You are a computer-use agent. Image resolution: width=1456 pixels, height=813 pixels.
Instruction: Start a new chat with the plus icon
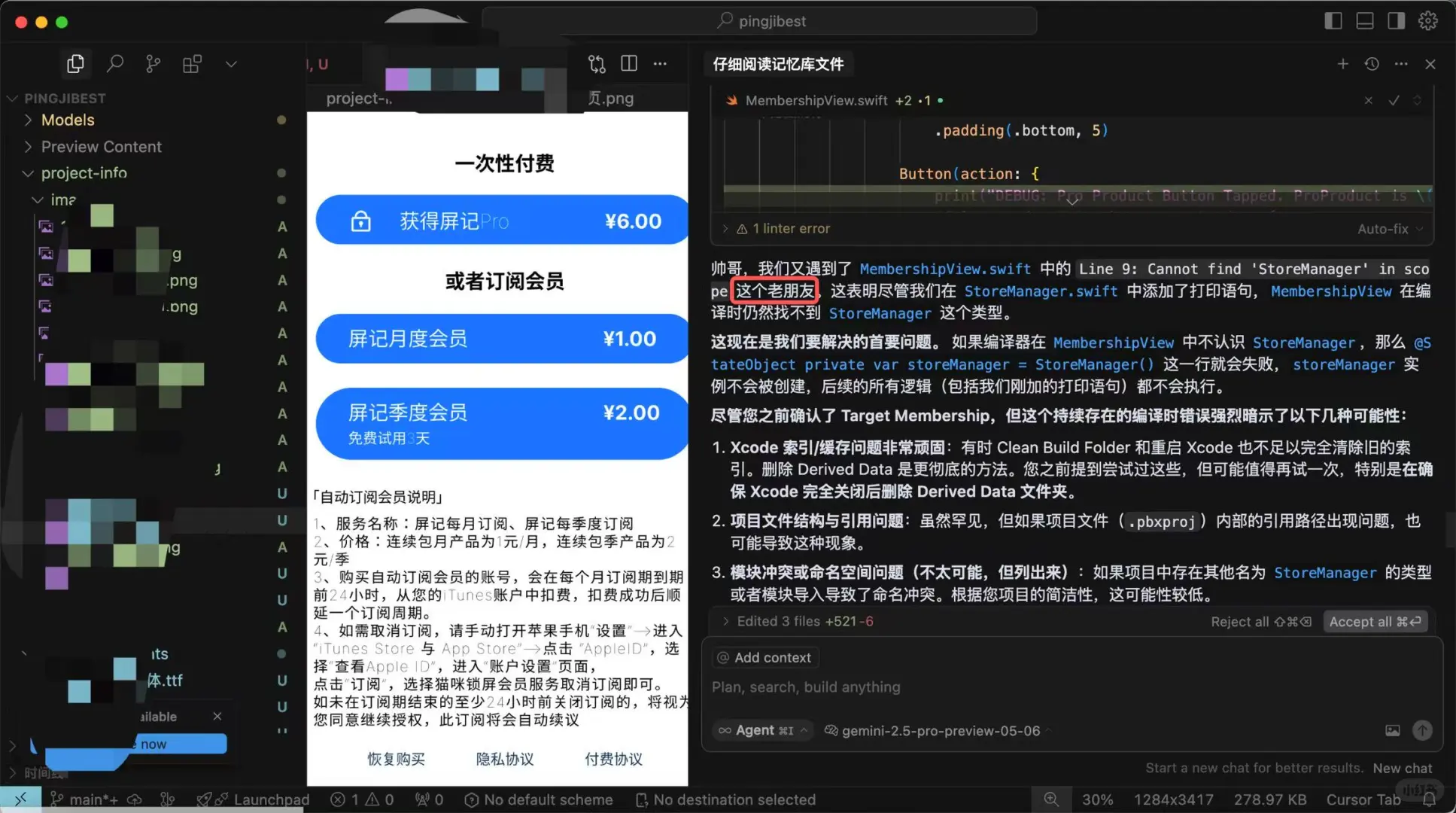1342,64
